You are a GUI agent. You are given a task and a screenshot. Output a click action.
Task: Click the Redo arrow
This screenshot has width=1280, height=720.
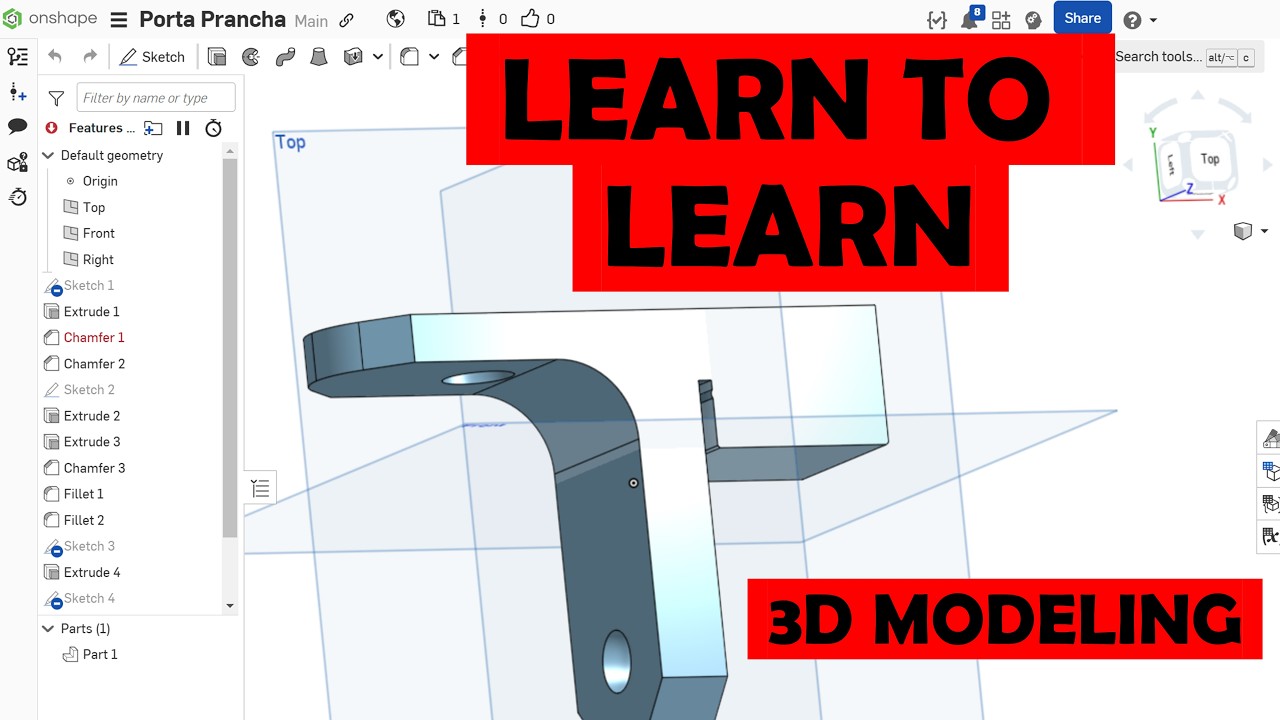(90, 57)
